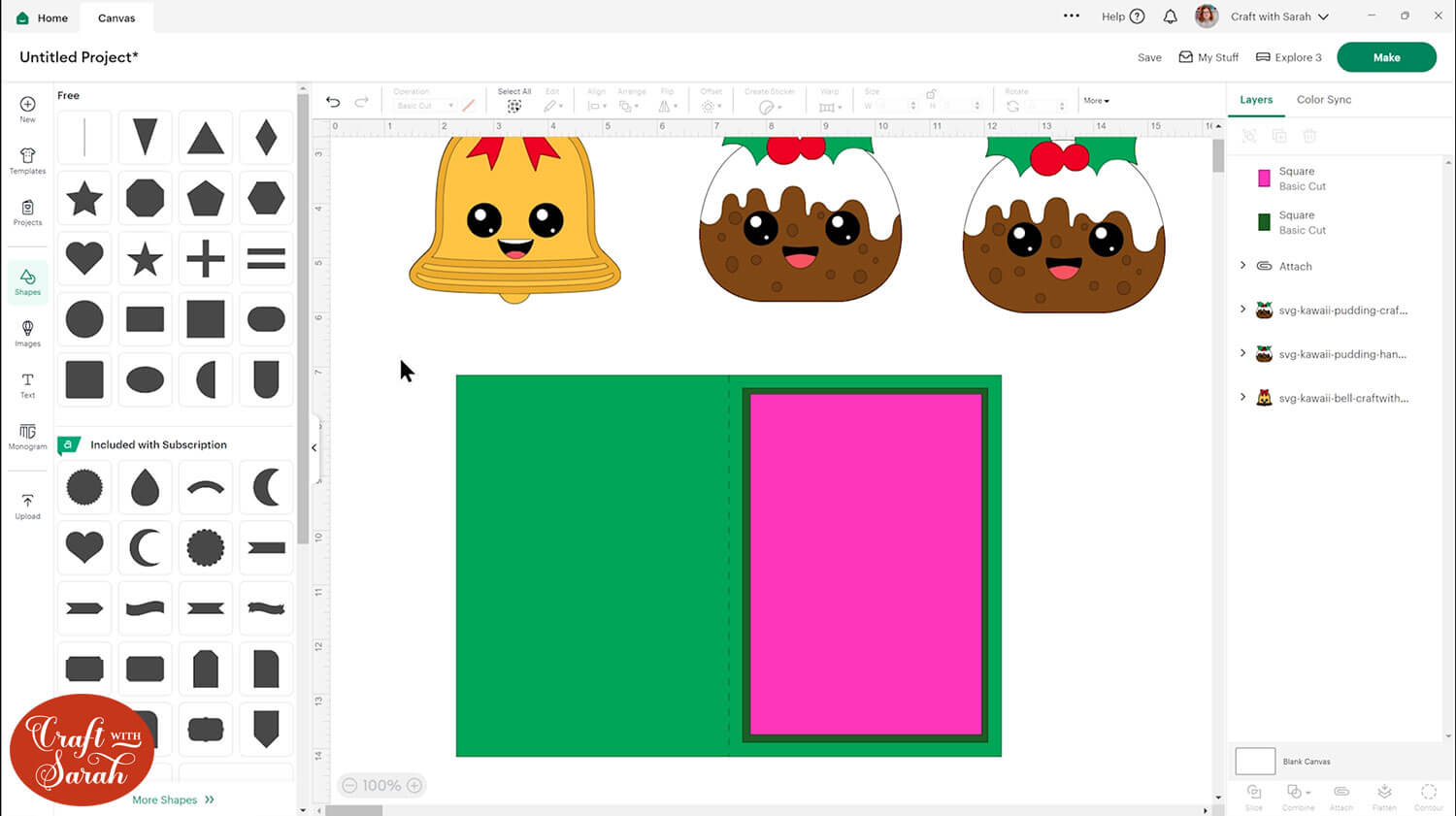Expand the Attach layer group

1242,266
